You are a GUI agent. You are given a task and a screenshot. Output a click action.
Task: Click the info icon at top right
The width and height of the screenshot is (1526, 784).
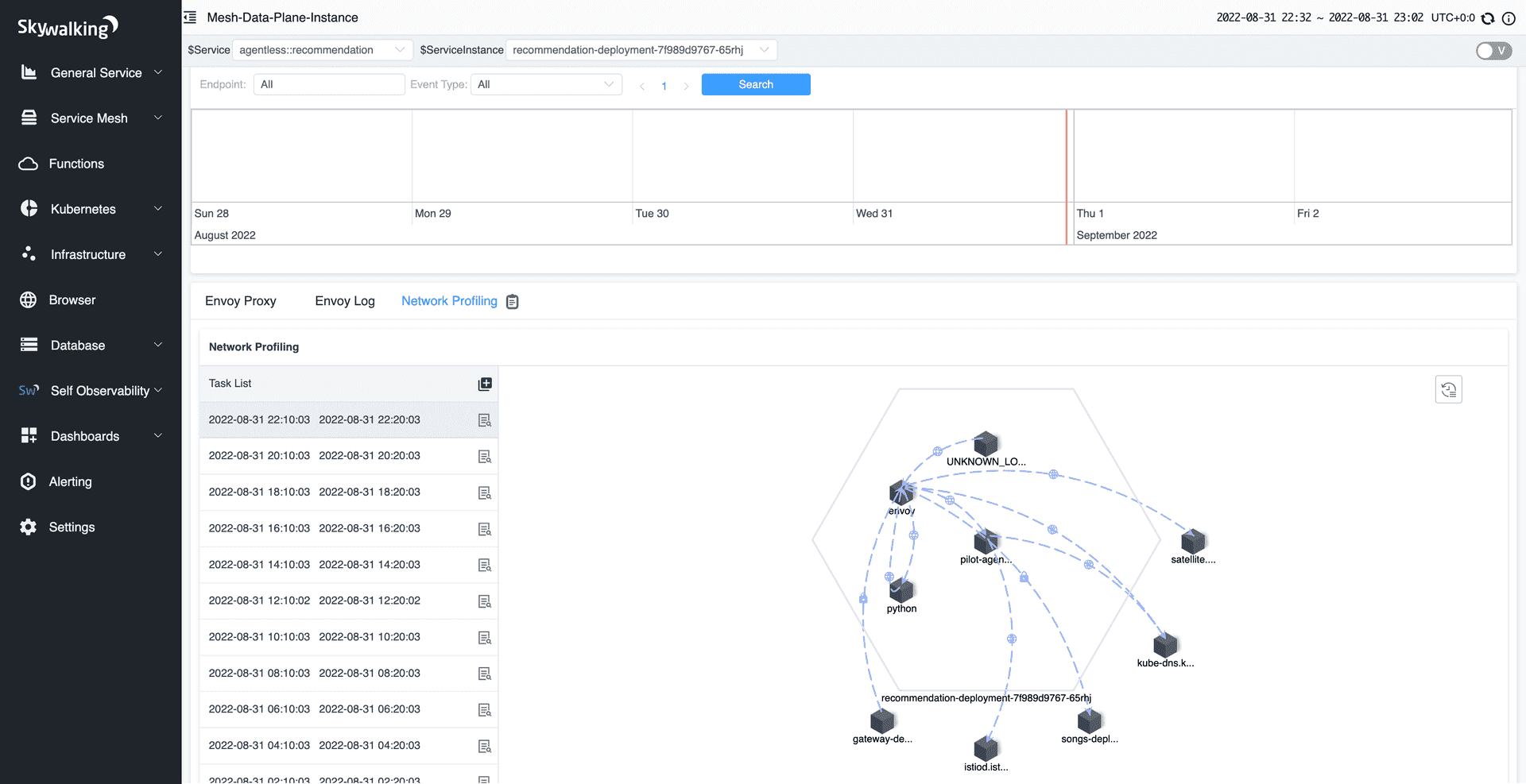tap(1509, 18)
